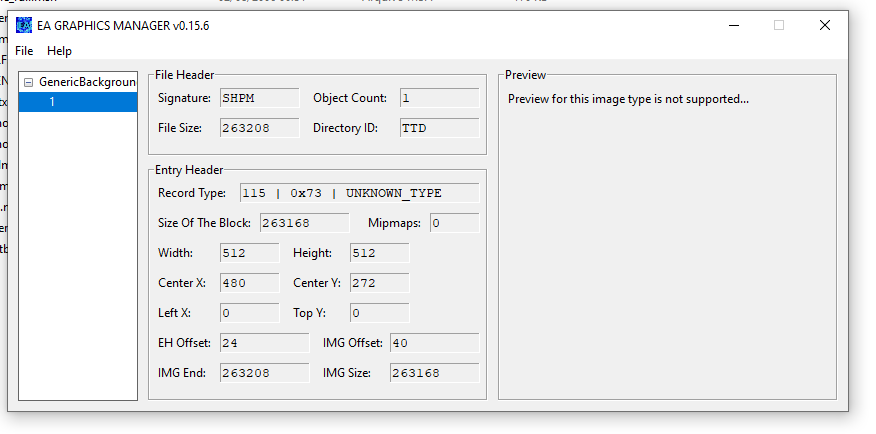Click the 'Object Count:' label

350,98
